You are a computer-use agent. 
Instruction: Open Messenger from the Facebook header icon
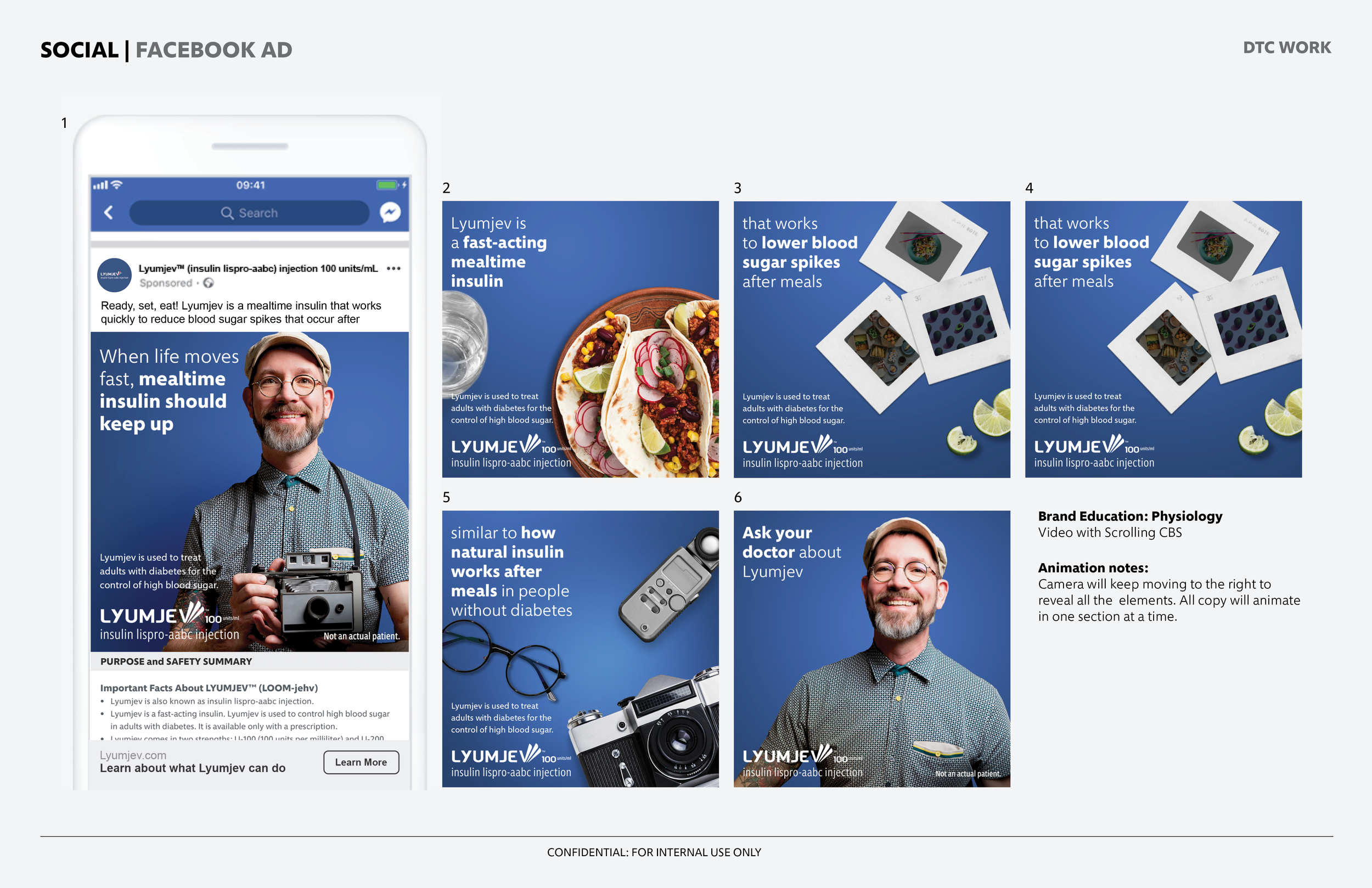[390, 213]
